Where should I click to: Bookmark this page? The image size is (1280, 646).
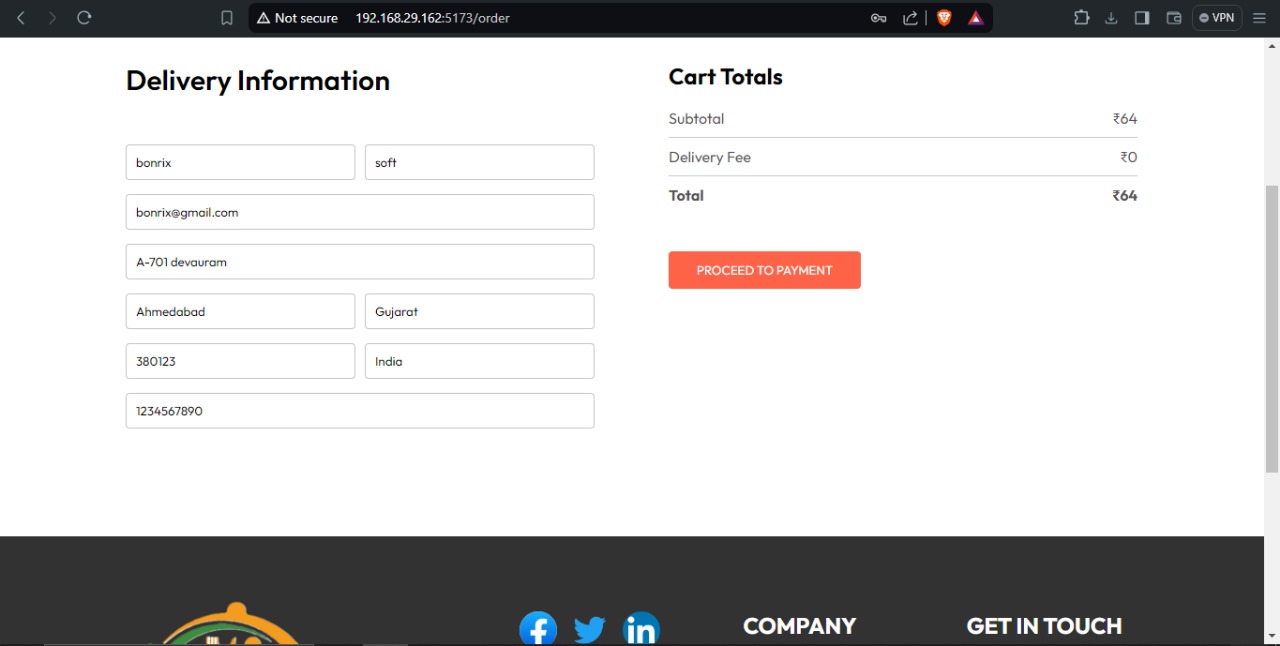click(227, 18)
